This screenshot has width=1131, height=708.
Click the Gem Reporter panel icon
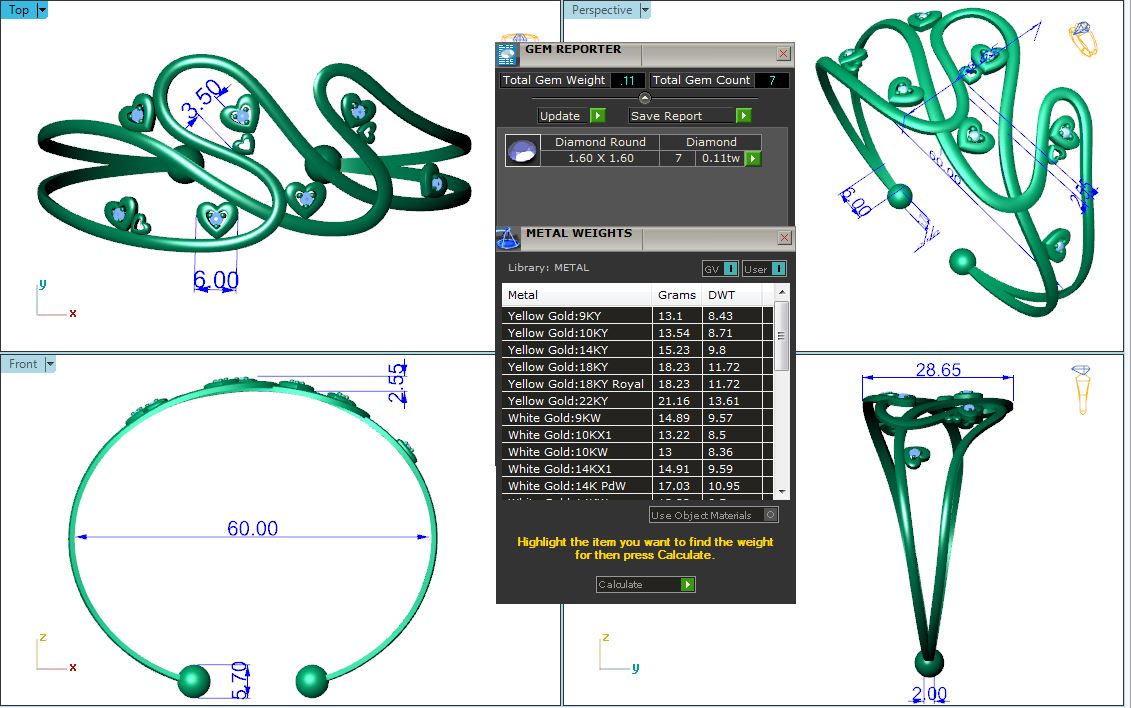[508, 54]
